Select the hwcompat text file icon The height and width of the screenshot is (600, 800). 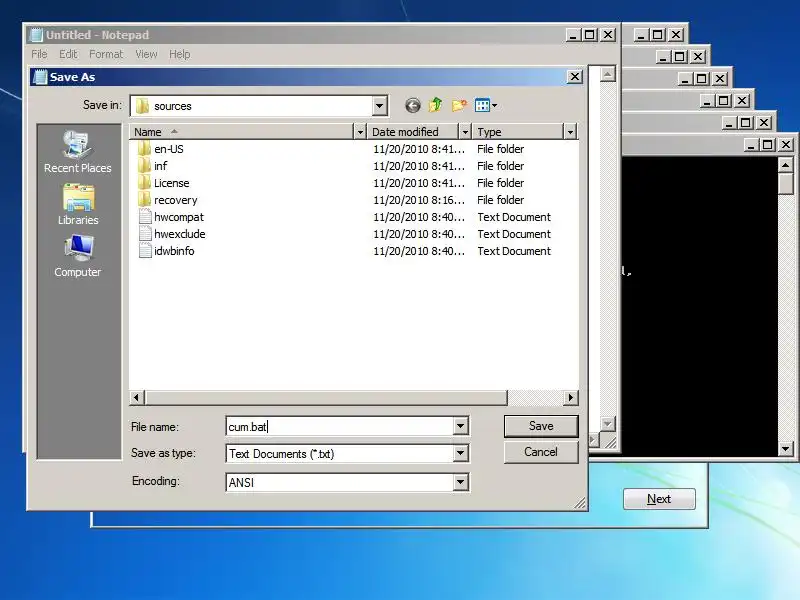click(x=145, y=217)
